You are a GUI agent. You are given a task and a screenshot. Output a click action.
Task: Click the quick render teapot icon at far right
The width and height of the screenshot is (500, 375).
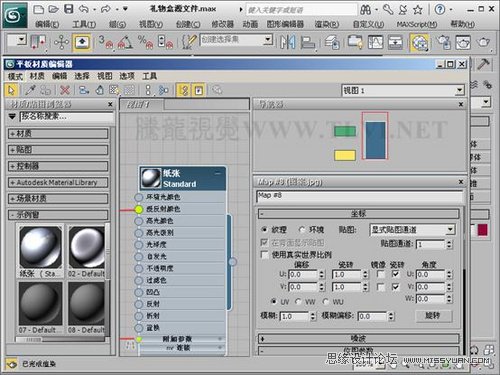[x=483, y=42]
